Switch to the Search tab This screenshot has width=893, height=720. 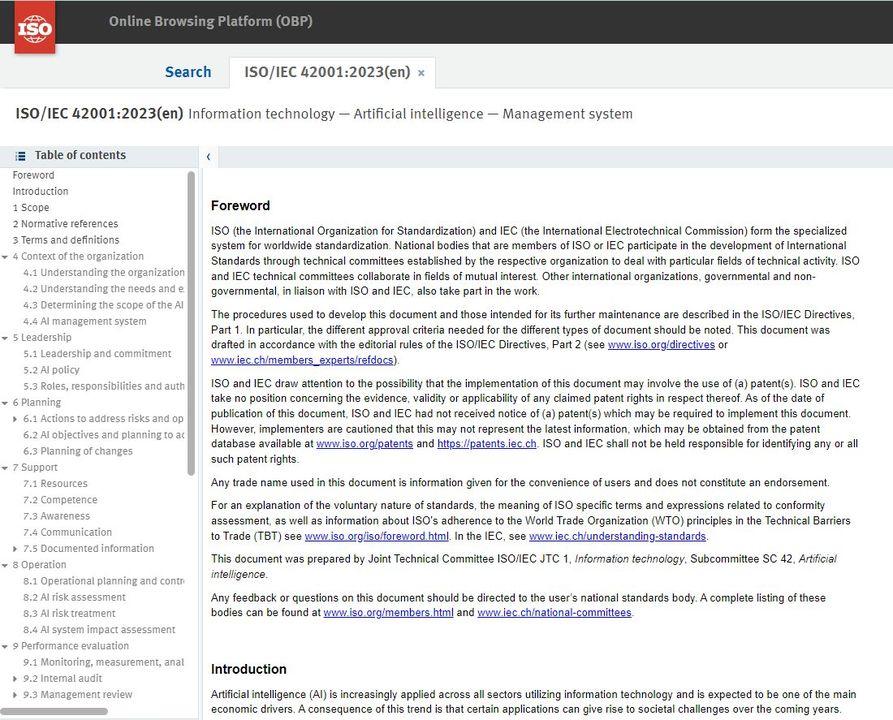pyautogui.click(x=188, y=72)
